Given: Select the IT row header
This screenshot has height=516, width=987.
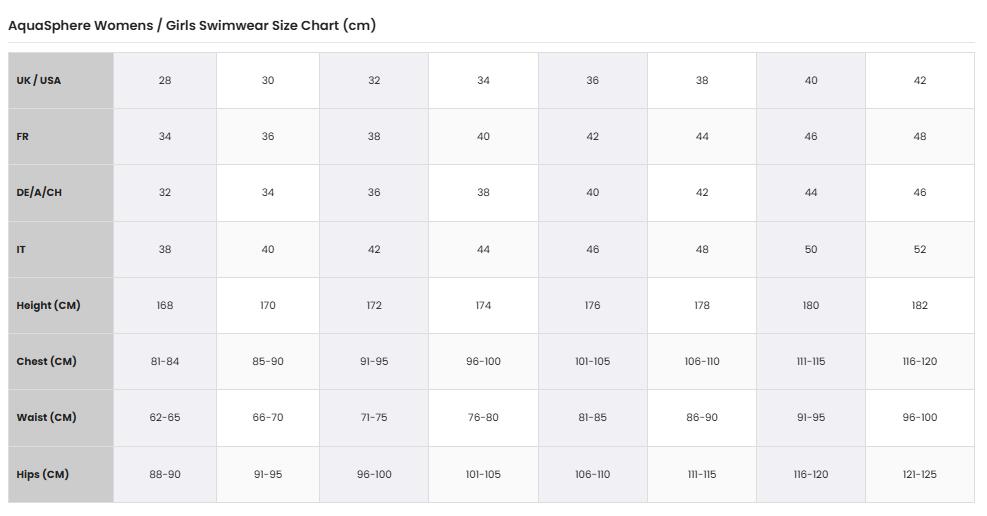Looking at the screenshot, I should point(60,249).
